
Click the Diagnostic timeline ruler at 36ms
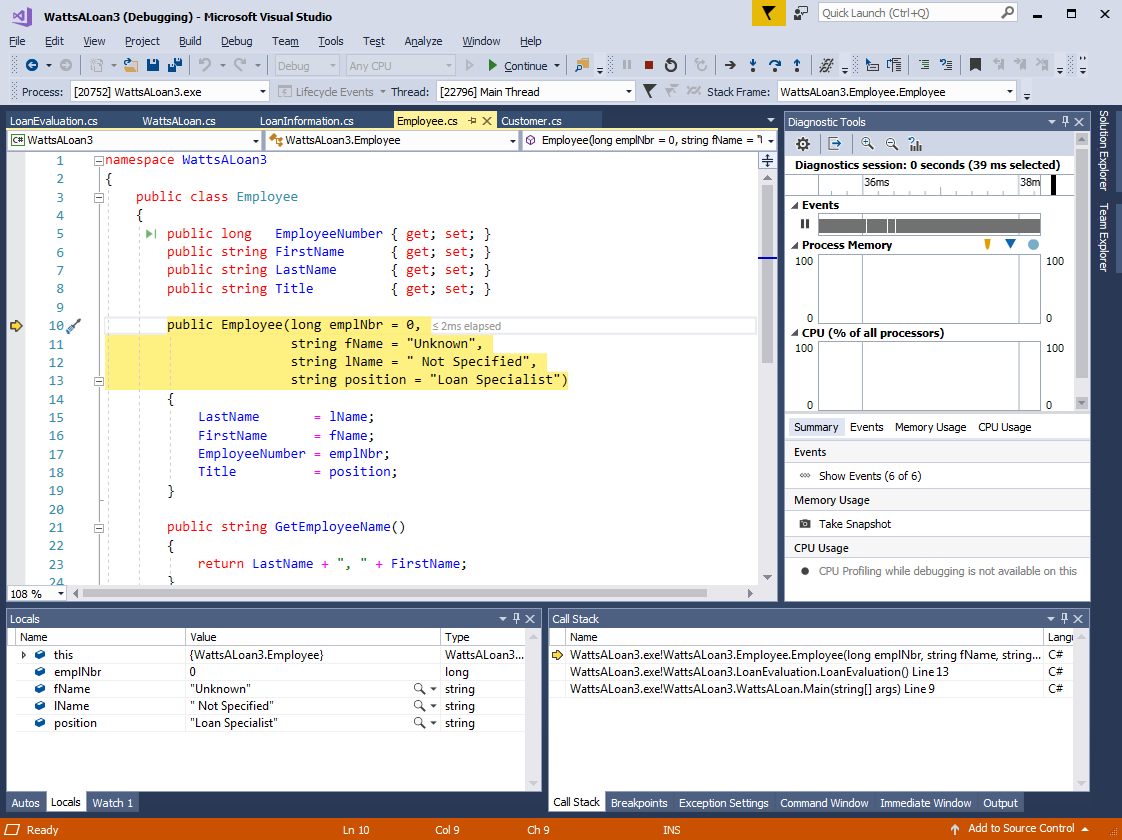877,182
